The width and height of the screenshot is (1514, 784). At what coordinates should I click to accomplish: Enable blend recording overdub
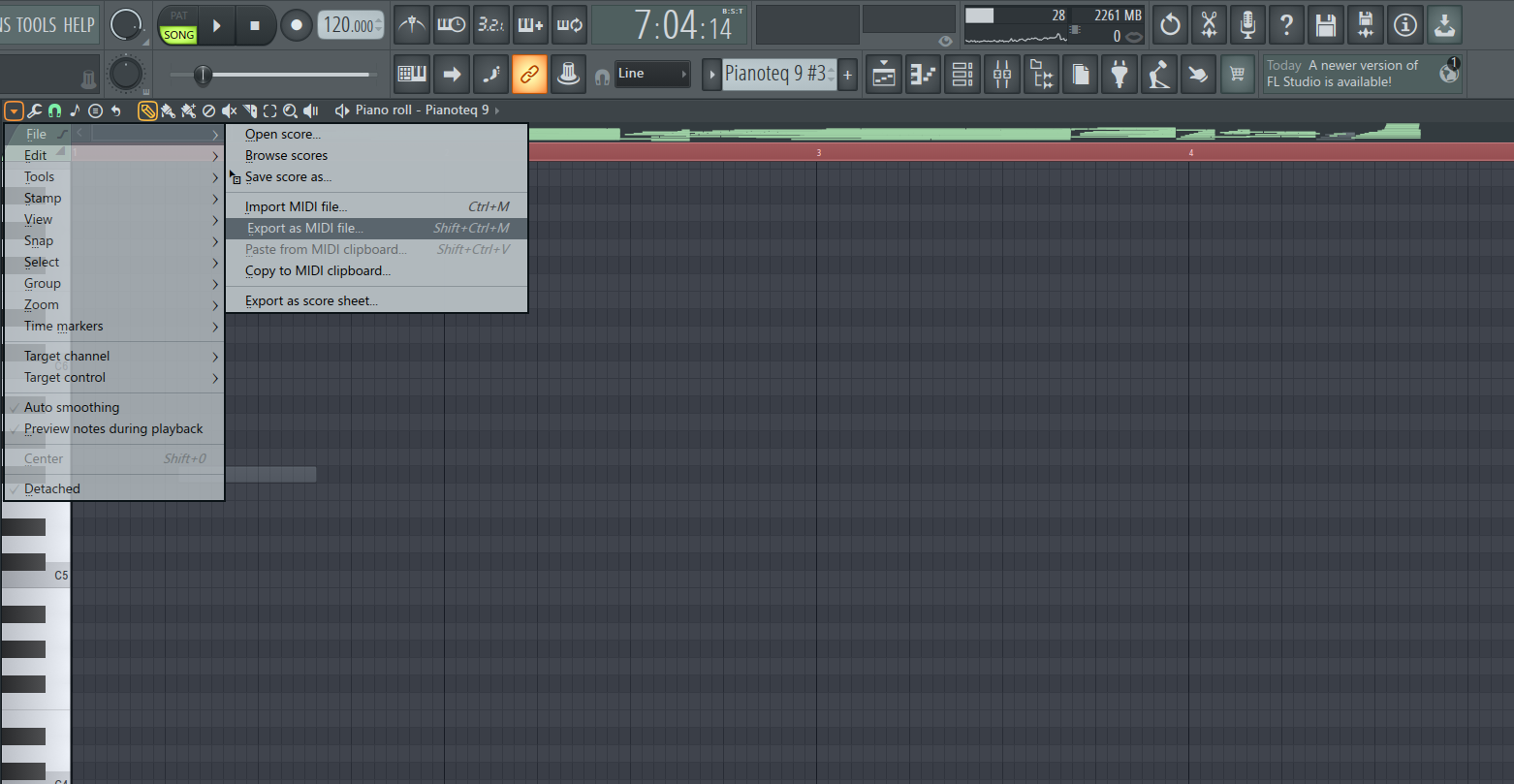tap(530, 25)
